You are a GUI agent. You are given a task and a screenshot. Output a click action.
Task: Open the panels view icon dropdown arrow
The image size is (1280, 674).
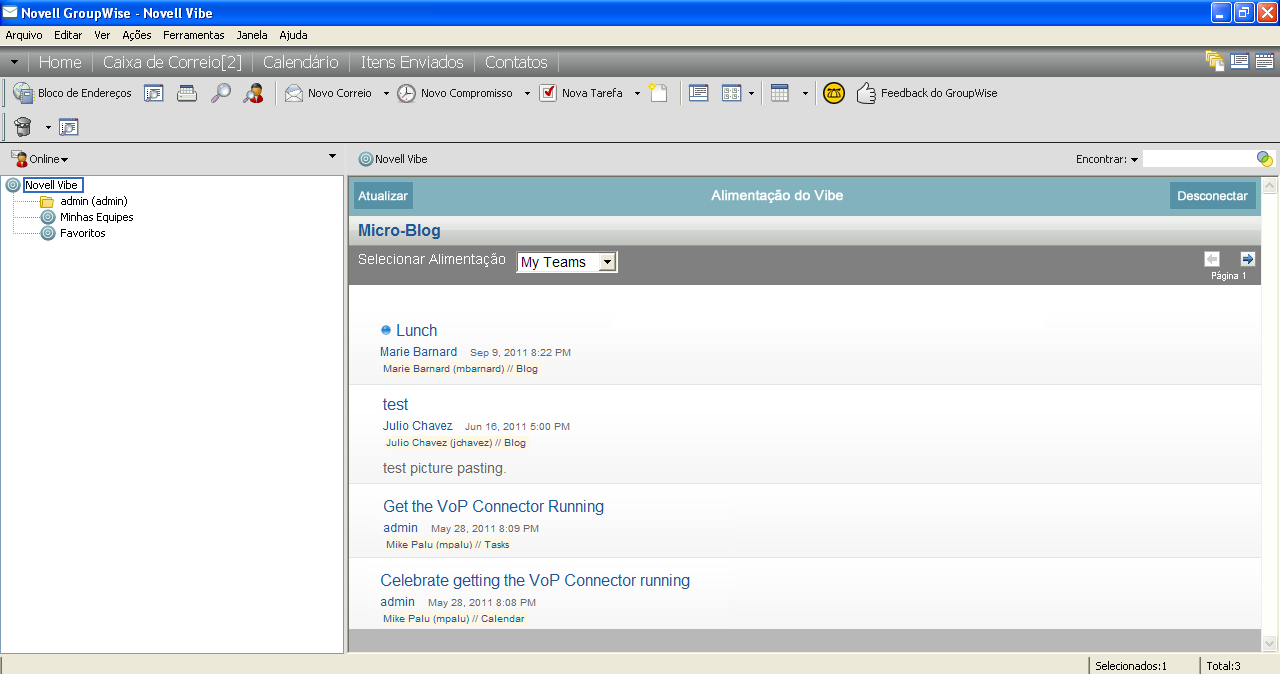(751, 93)
